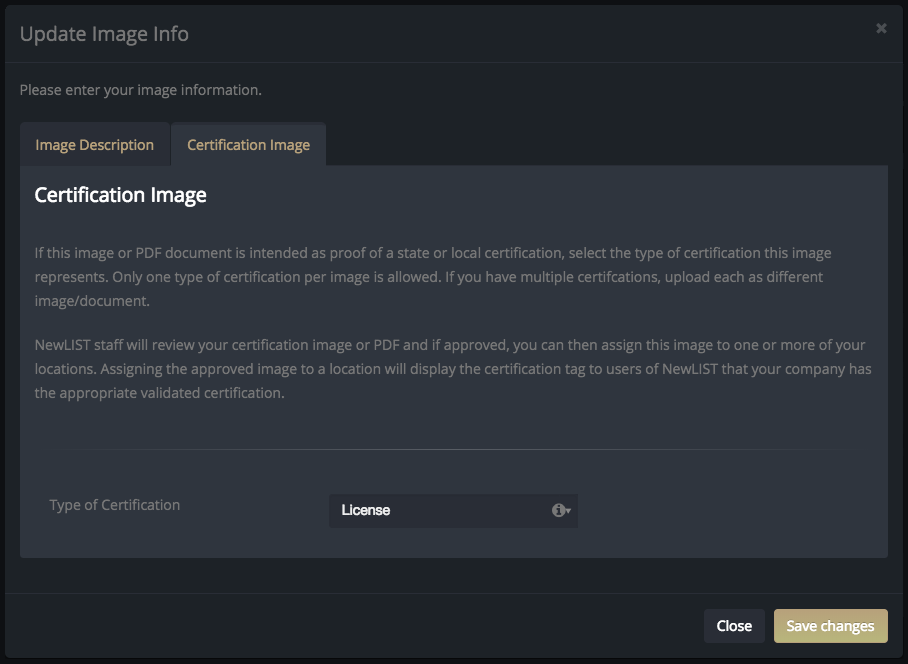
Task: Click the Certification Image heading
Action: pyautogui.click(x=120, y=195)
